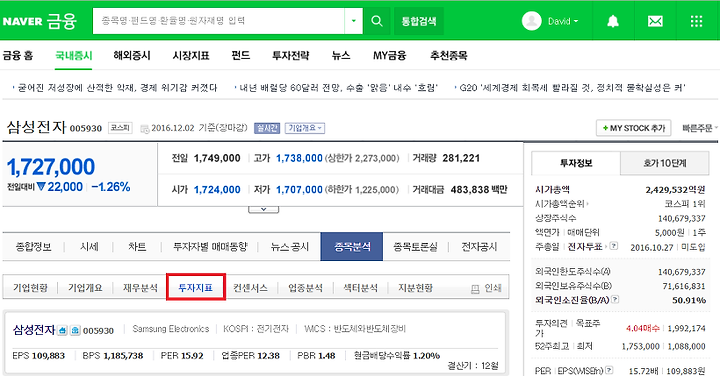Select the 투자전략 menu
720x376 pixels.
click(x=291, y=56)
